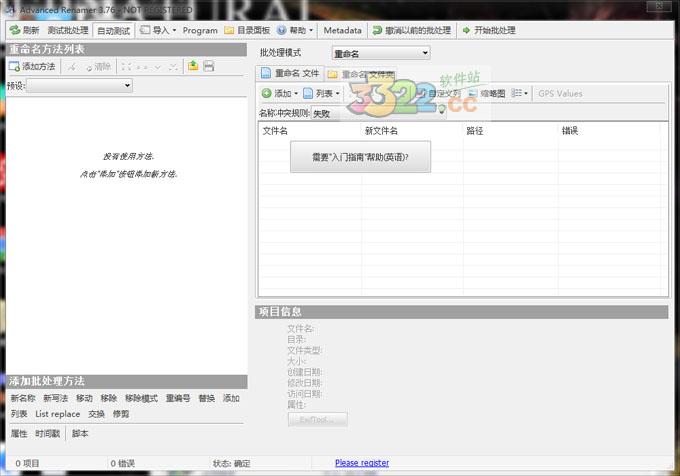The image size is (680, 476).
Task: Click GPS Values in file toolbar
Action: (x=560, y=93)
